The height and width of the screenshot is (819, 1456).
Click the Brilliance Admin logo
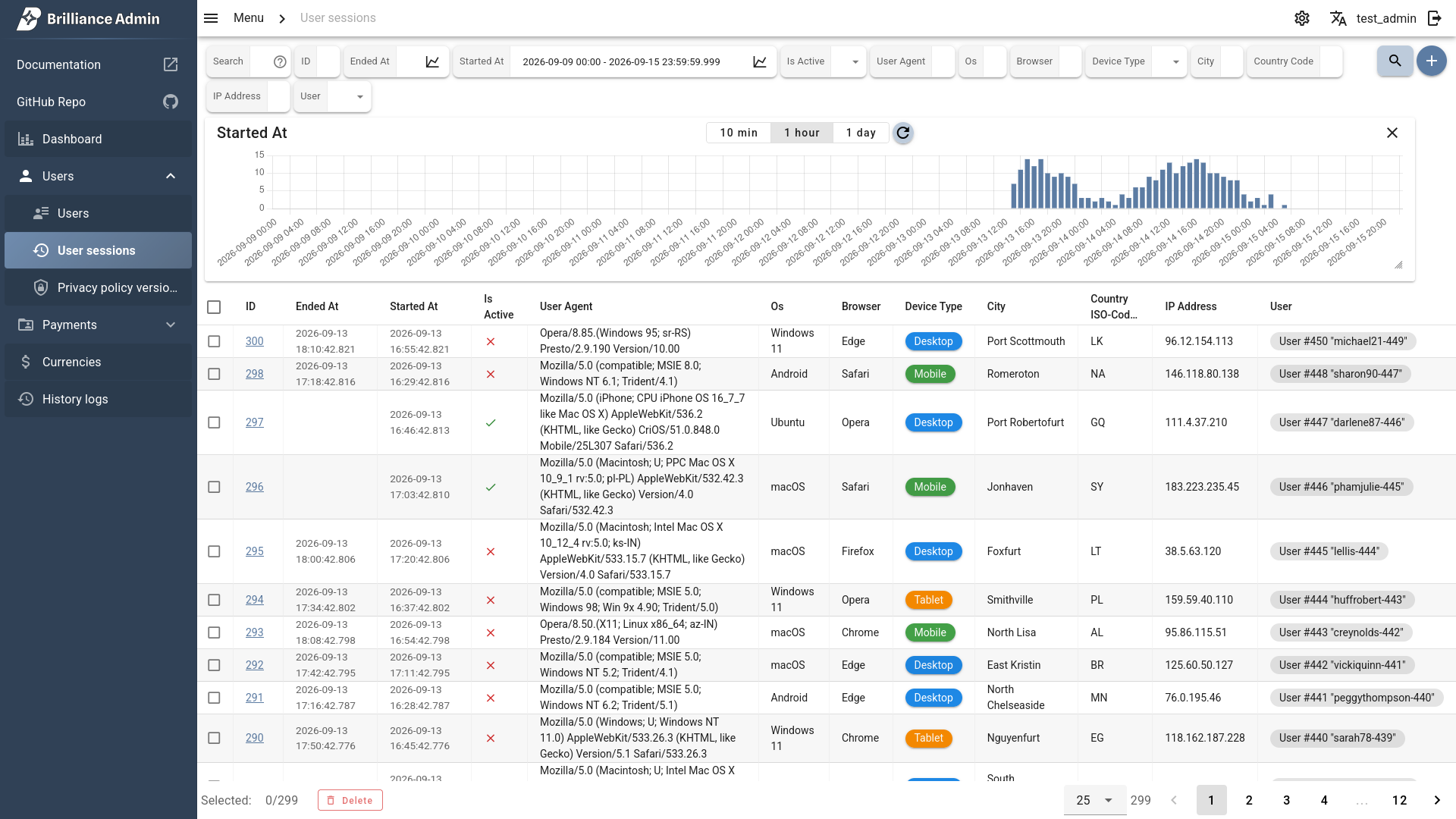coord(88,18)
